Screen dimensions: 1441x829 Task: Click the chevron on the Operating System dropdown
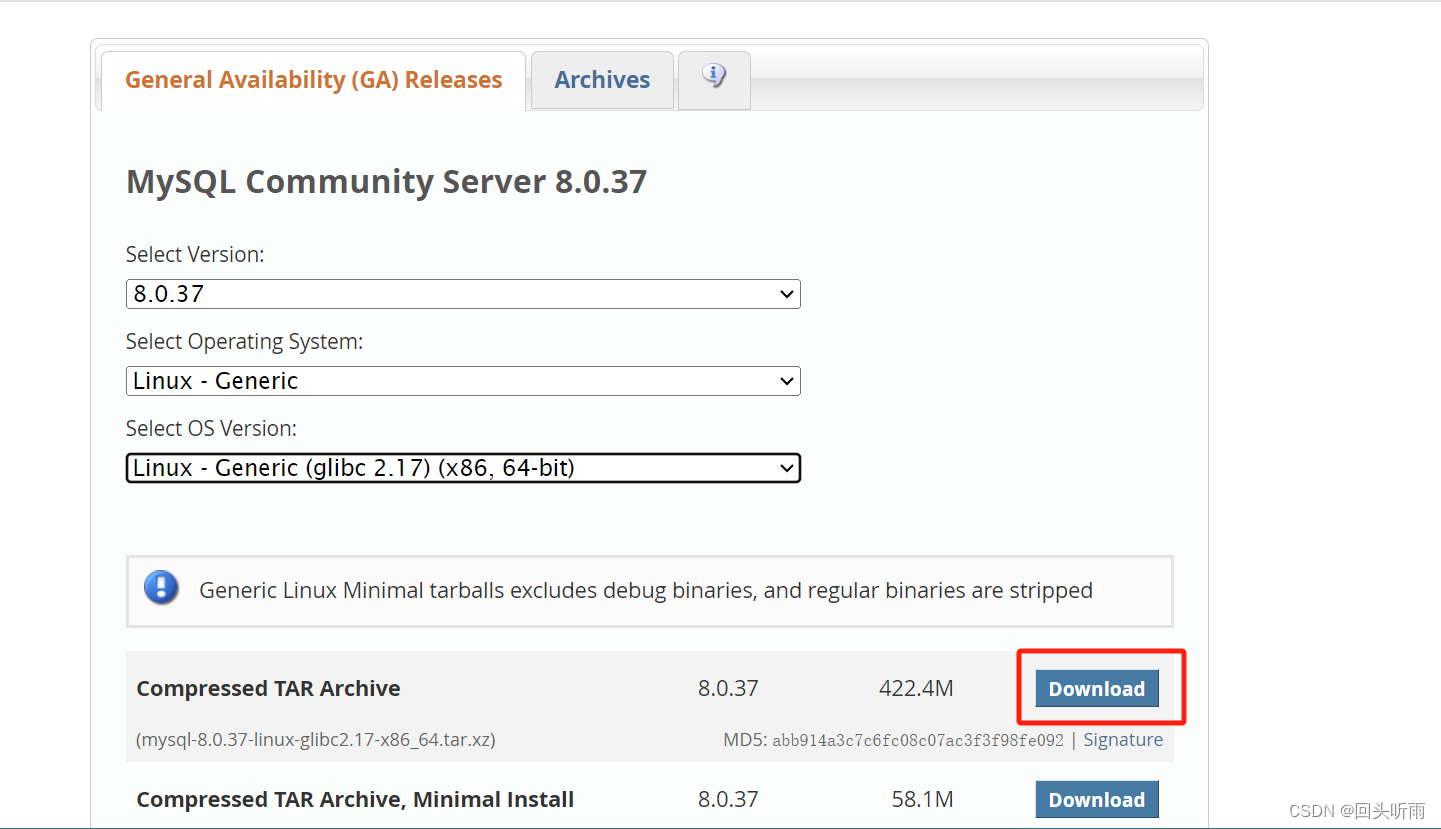(x=786, y=381)
